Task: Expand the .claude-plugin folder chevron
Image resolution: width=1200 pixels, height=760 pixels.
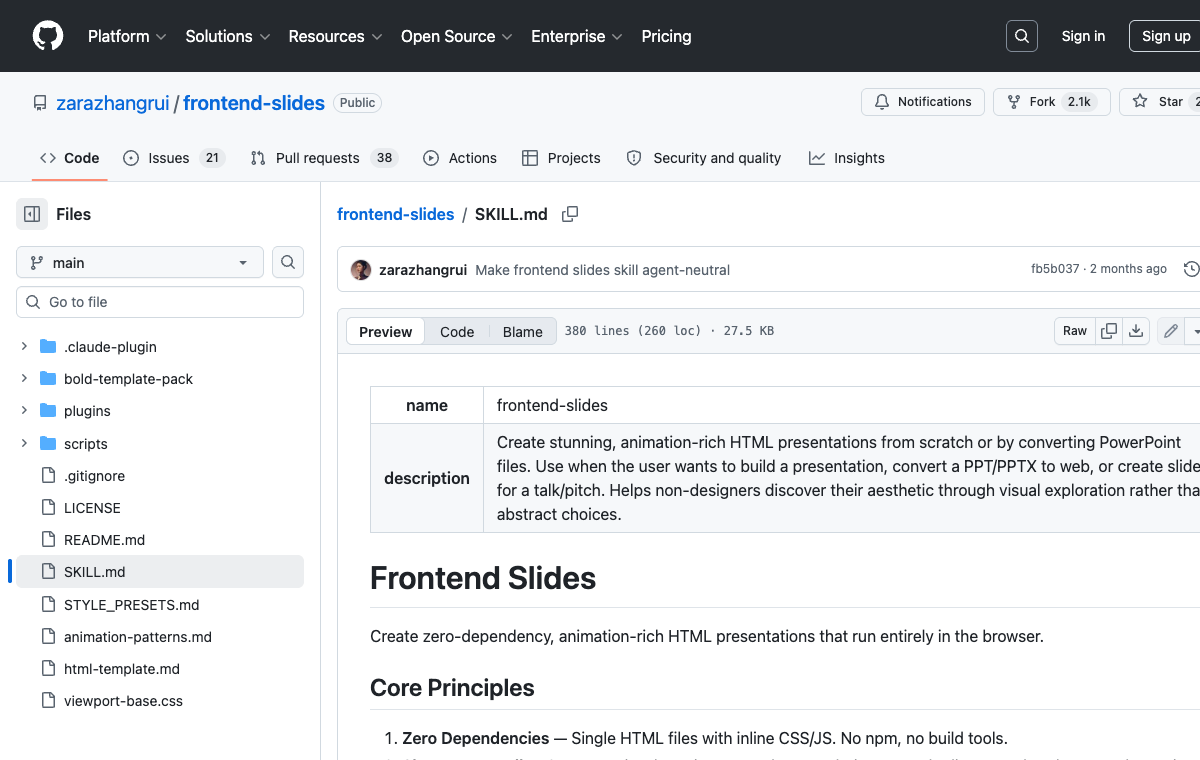Action: pyautogui.click(x=24, y=347)
